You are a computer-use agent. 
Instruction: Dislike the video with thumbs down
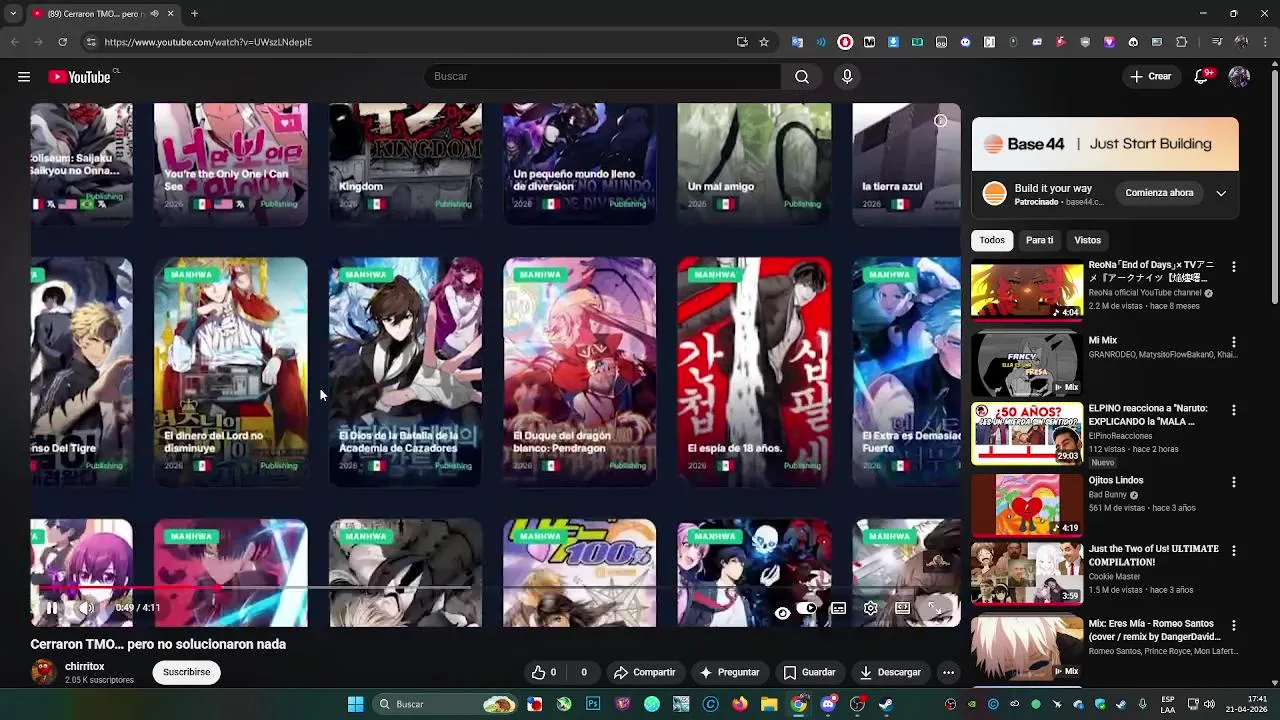pos(582,672)
